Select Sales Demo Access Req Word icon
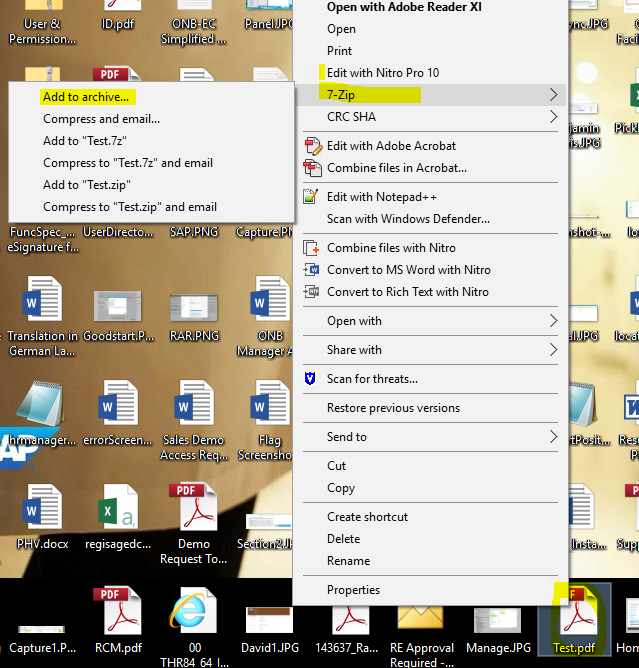 tap(194, 403)
